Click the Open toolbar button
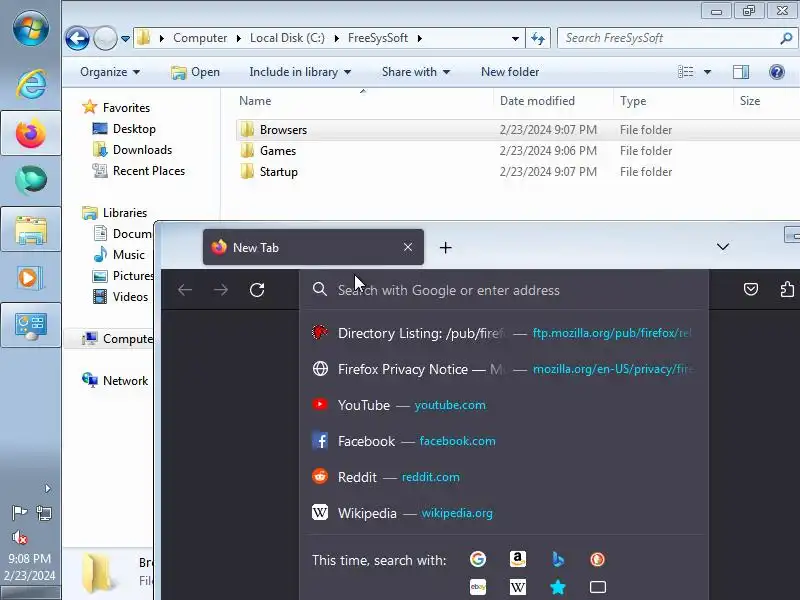800x600 pixels. [195, 72]
